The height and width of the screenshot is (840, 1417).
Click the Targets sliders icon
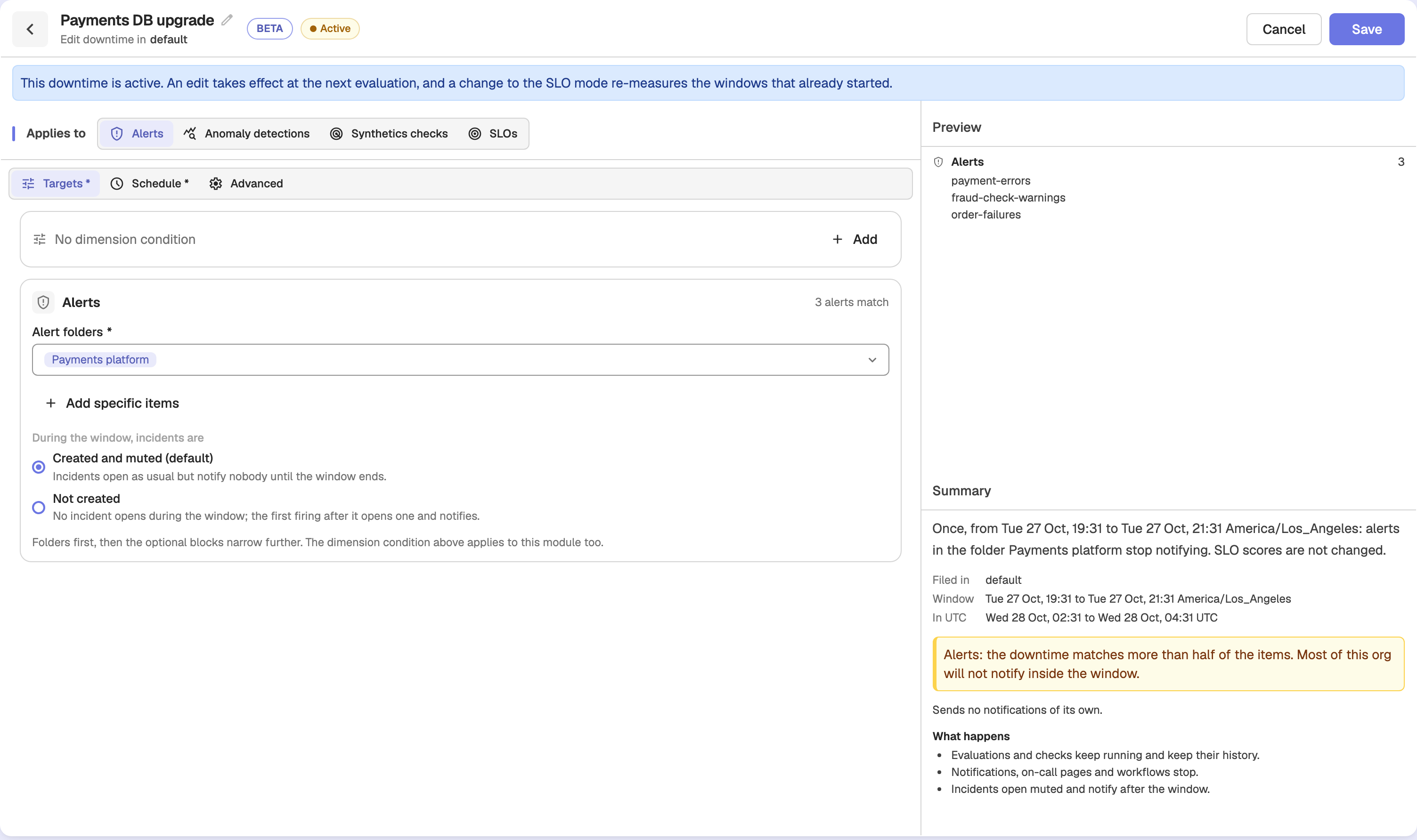(28, 183)
